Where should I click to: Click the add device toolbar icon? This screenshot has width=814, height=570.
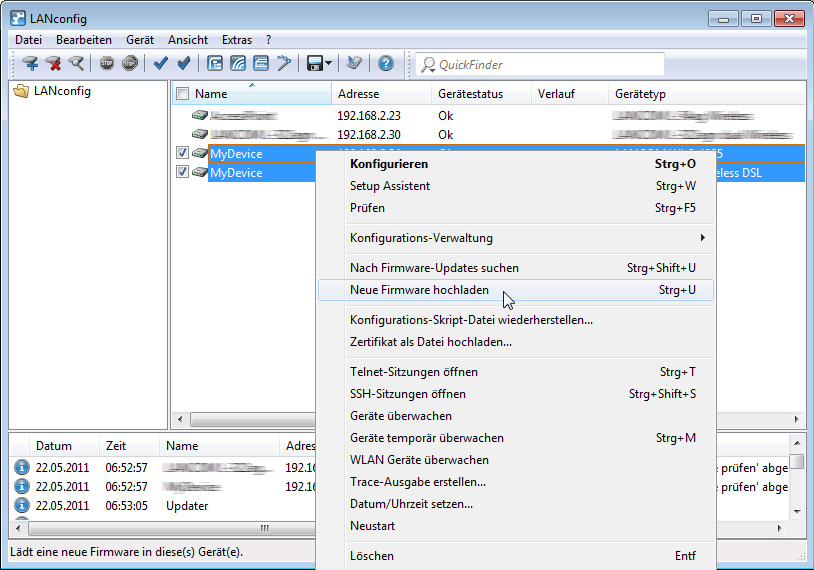click(x=31, y=64)
